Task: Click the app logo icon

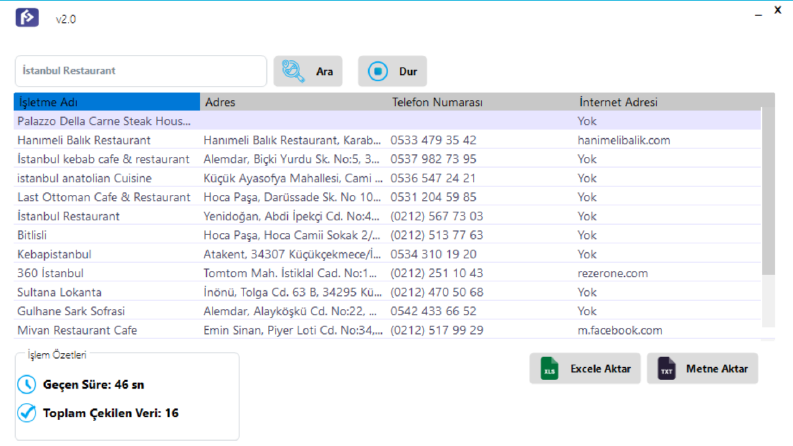Action: pos(27,18)
